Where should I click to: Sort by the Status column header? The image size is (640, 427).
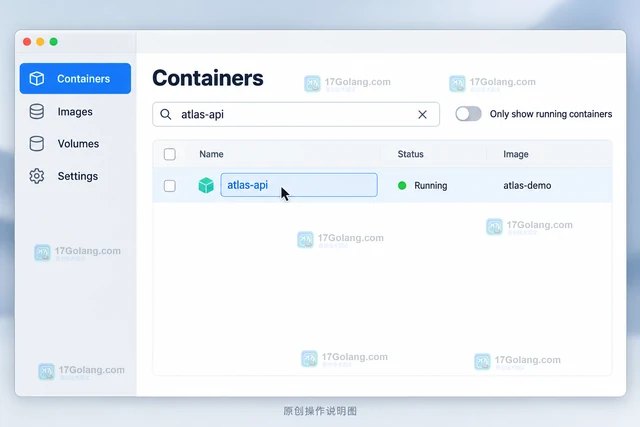point(410,154)
